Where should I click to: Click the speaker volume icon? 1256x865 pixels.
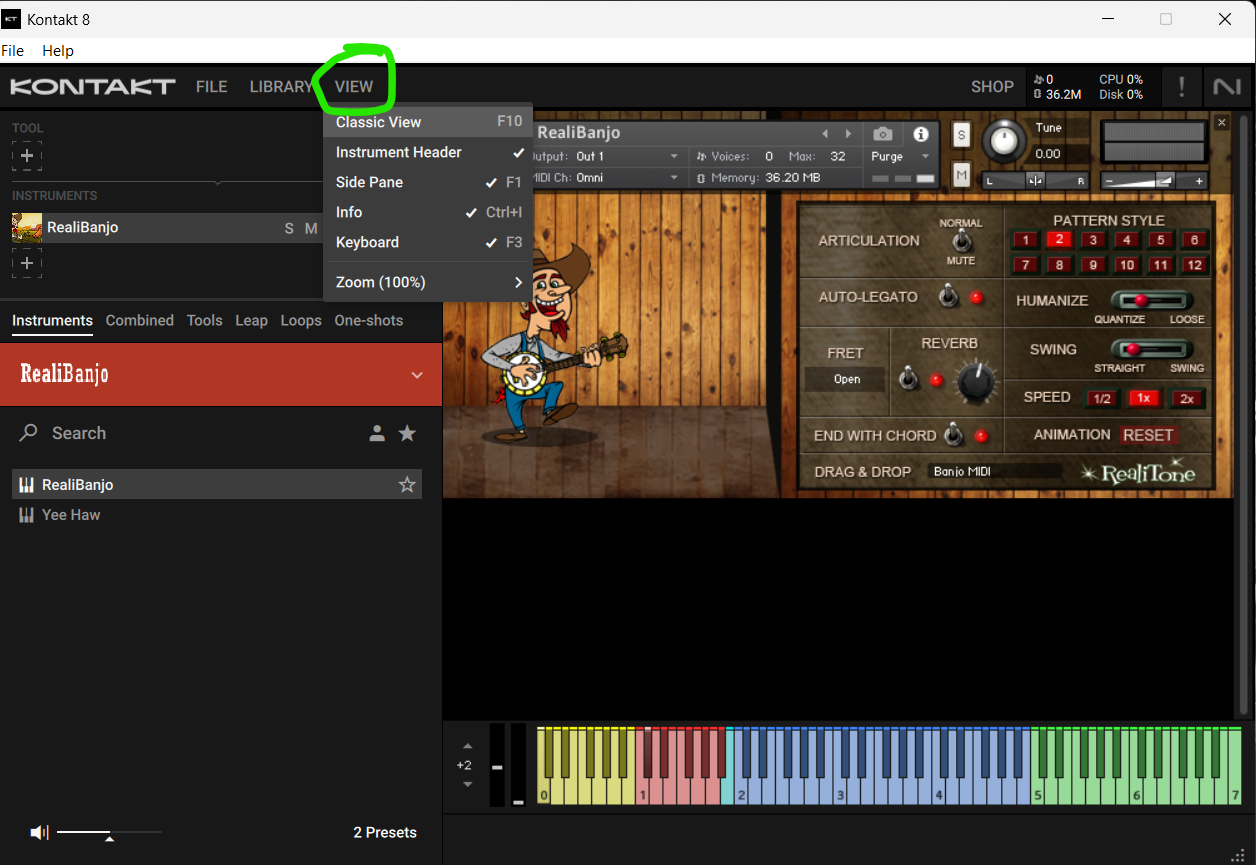[39, 832]
